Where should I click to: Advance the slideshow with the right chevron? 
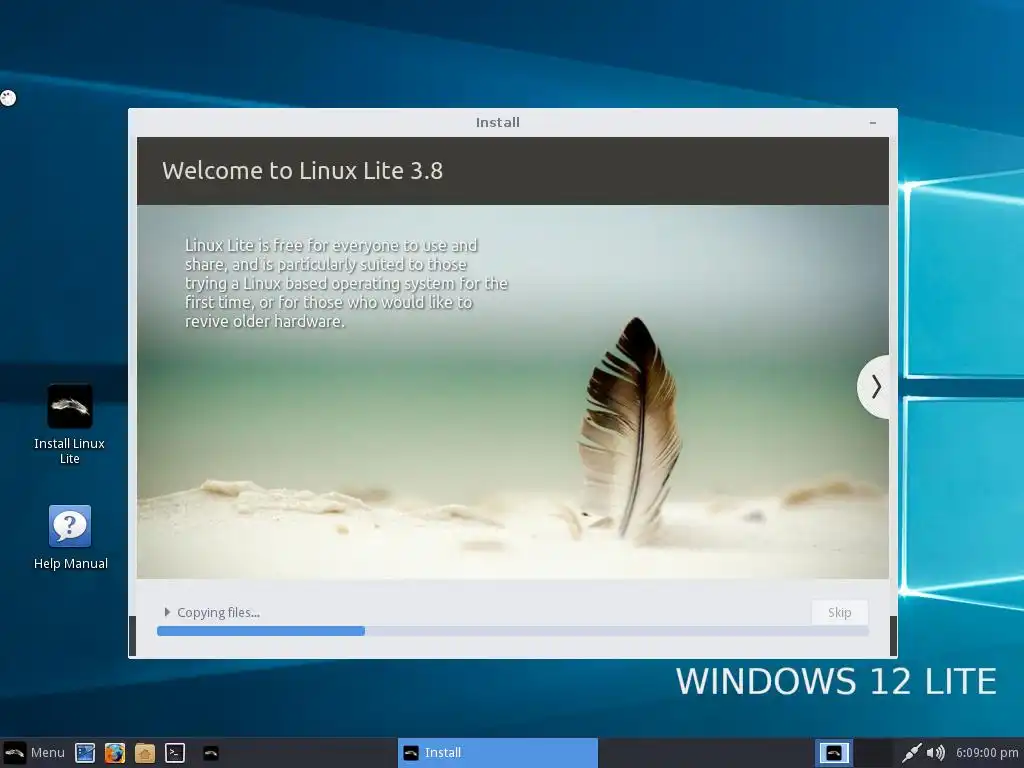[874, 387]
